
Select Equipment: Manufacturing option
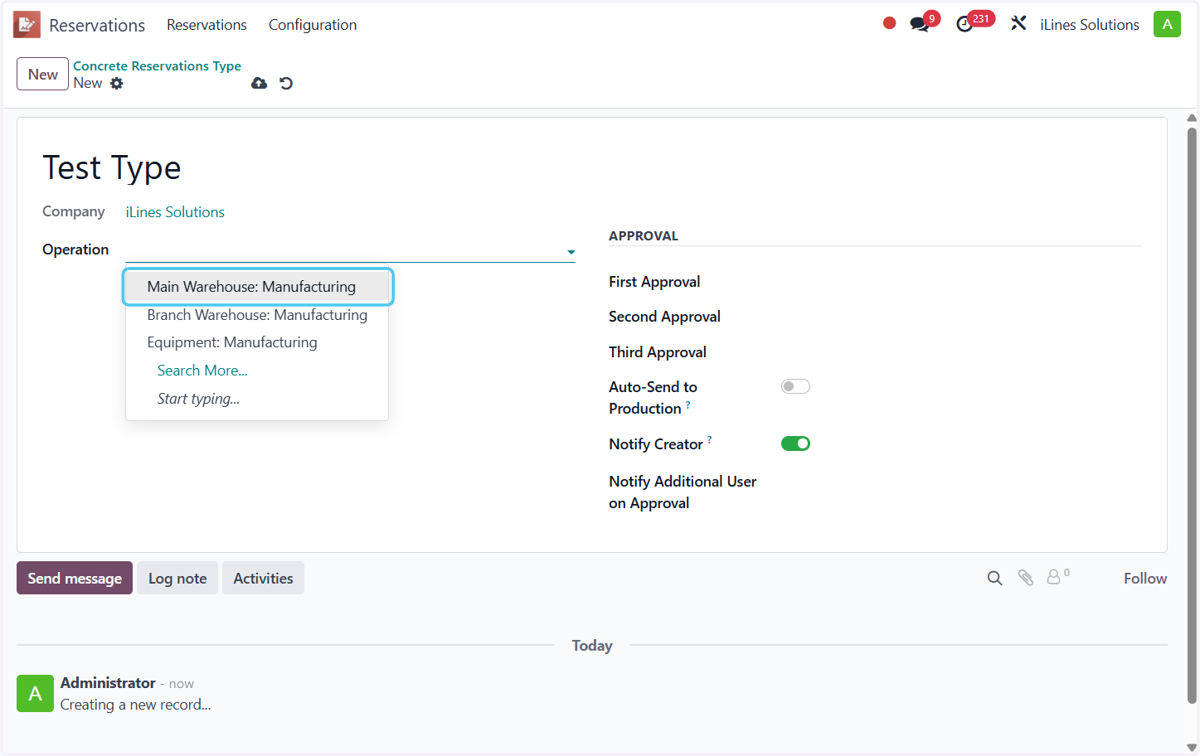(257, 342)
